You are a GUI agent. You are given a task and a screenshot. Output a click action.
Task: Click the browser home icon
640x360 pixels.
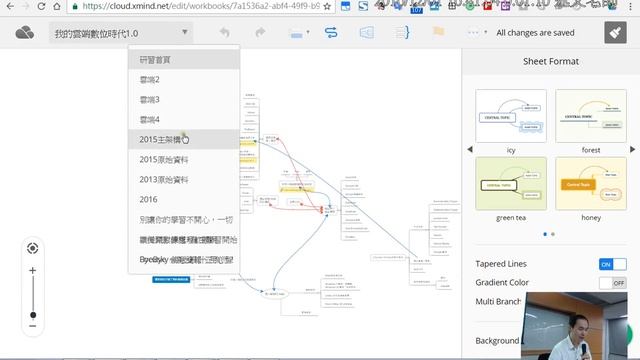57,6
